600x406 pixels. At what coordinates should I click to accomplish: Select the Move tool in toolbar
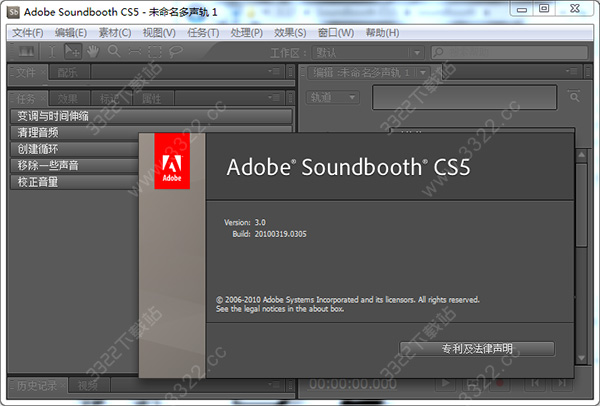coord(72,51)
